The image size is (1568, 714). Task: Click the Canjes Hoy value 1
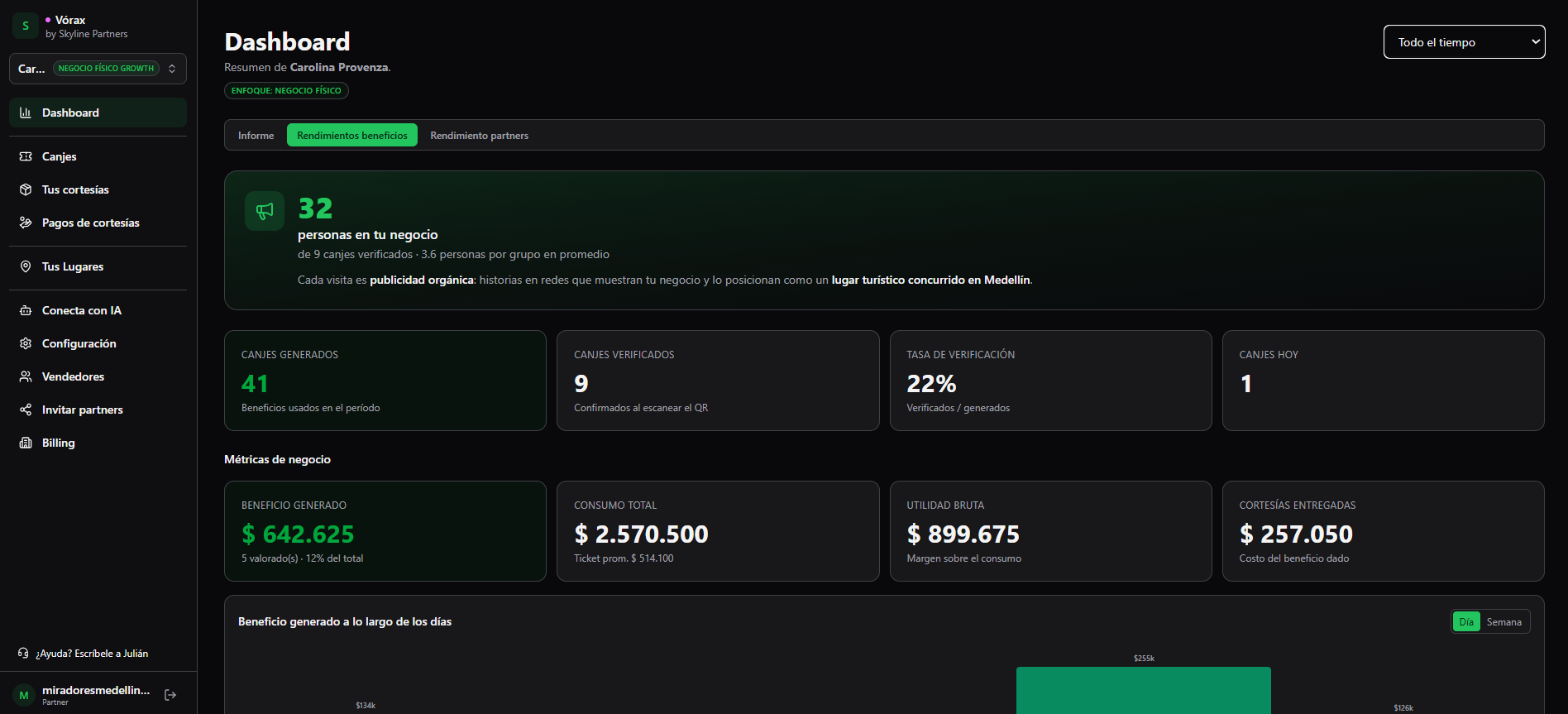pos(1245,384)
